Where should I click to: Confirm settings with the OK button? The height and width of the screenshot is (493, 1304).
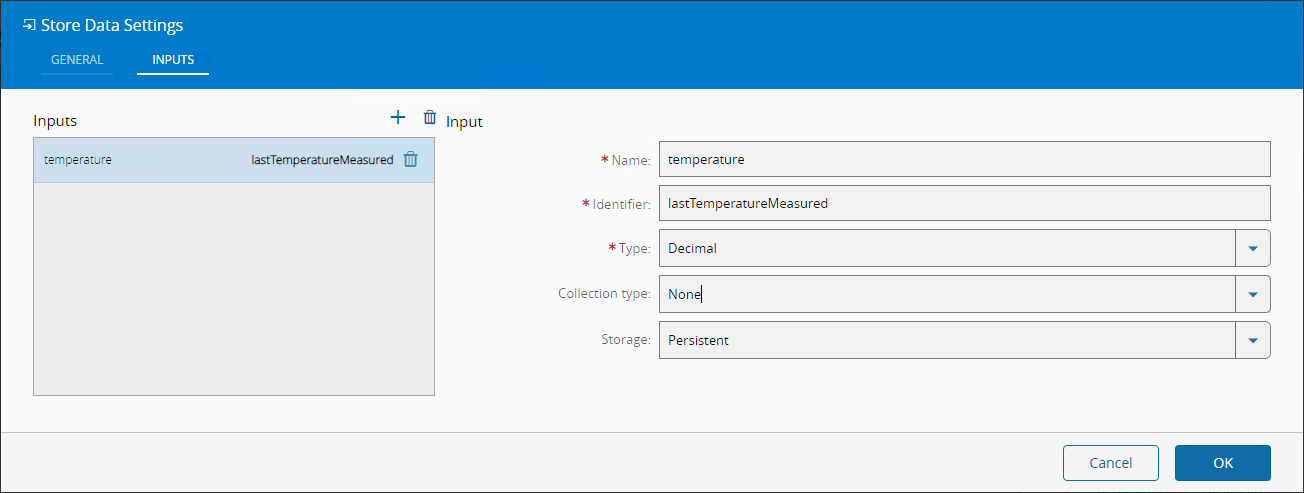[1222, 463]
